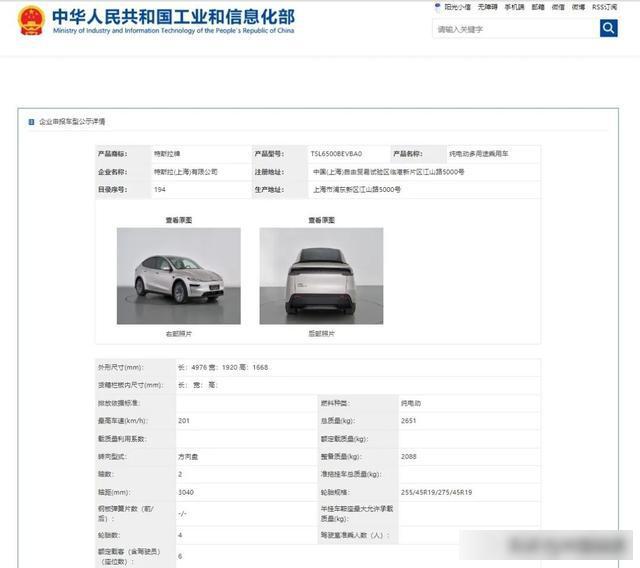640x568 pixels.
Task: Click the caption under the front-right car photo
Action: [179, 333]
